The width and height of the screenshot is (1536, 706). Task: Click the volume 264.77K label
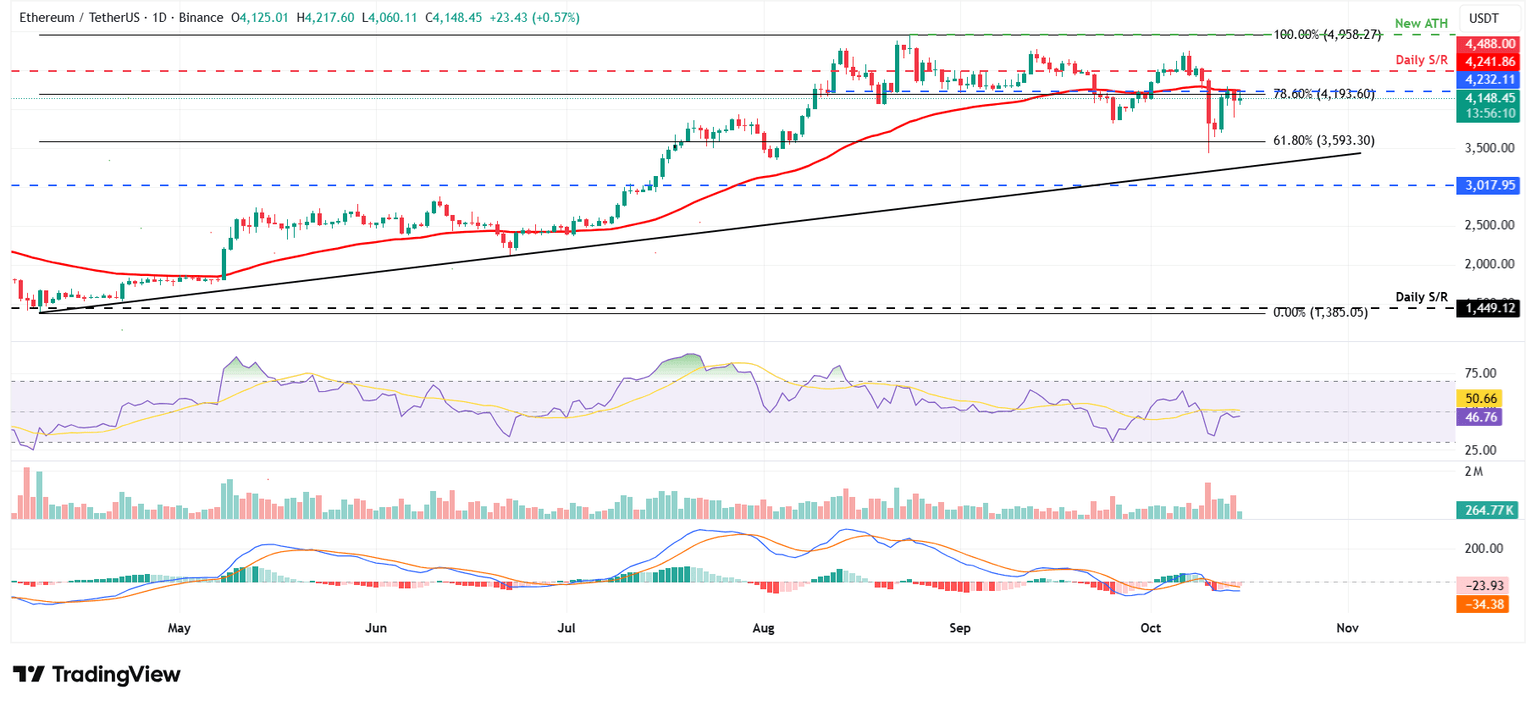[x=1490, y=511]
